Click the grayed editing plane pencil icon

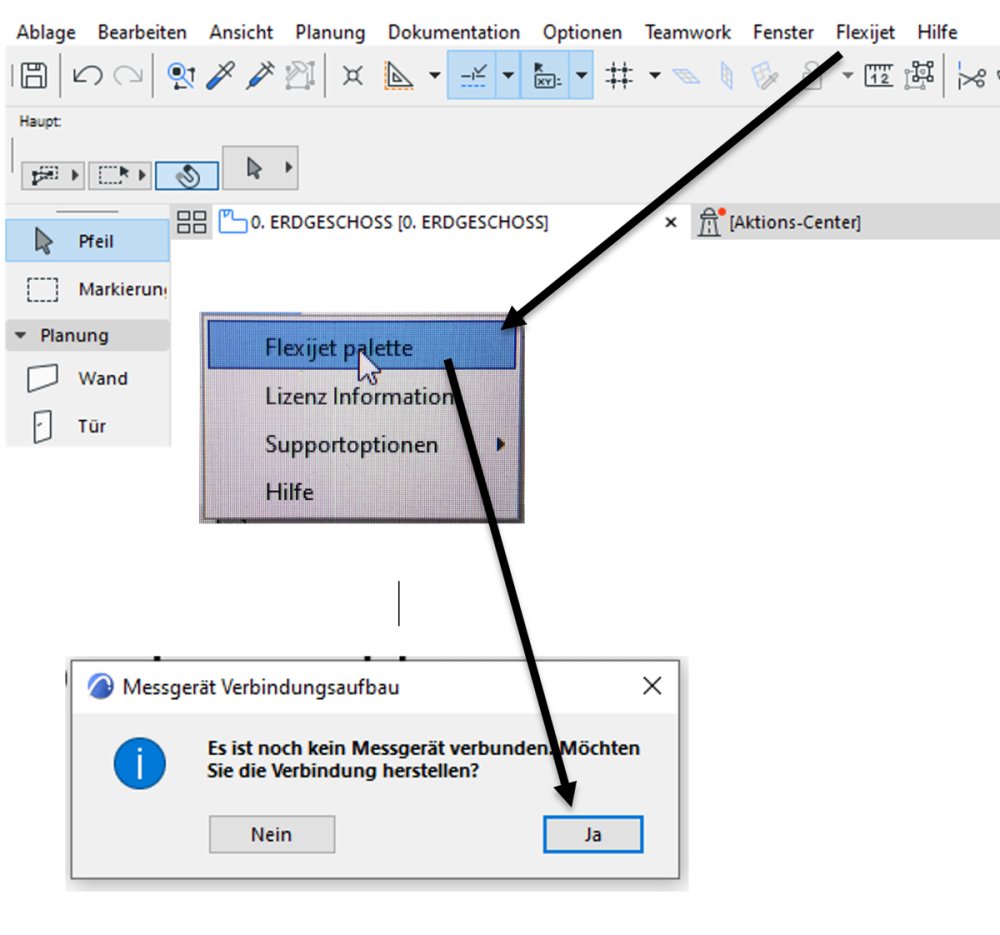click(x=765, y=76)
